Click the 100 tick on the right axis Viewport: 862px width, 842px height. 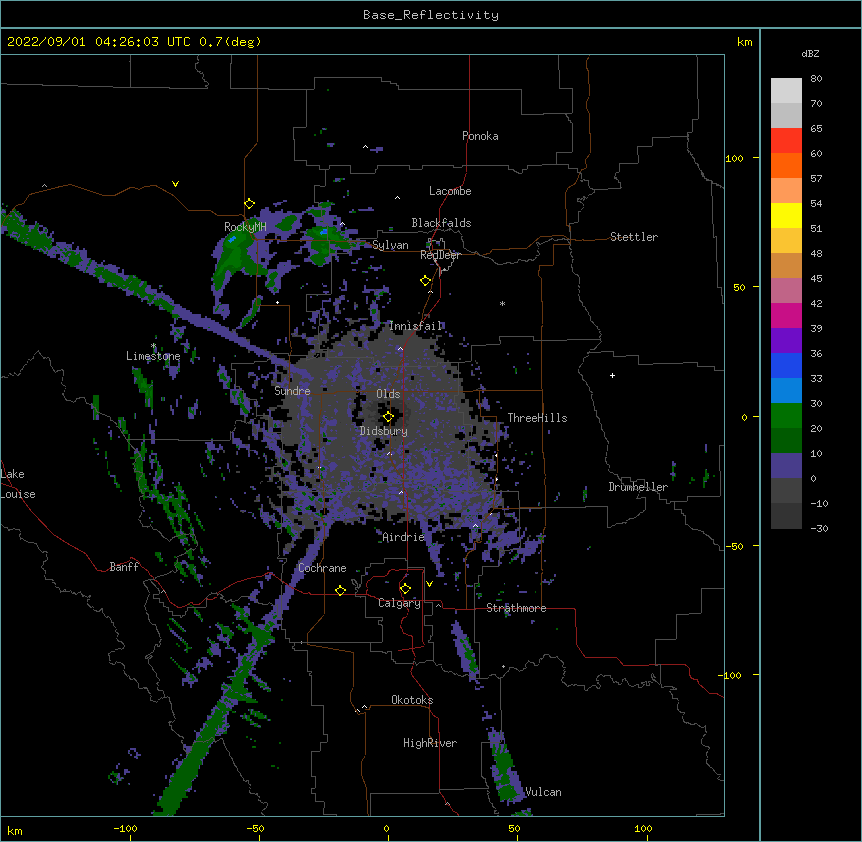(734, 158)
